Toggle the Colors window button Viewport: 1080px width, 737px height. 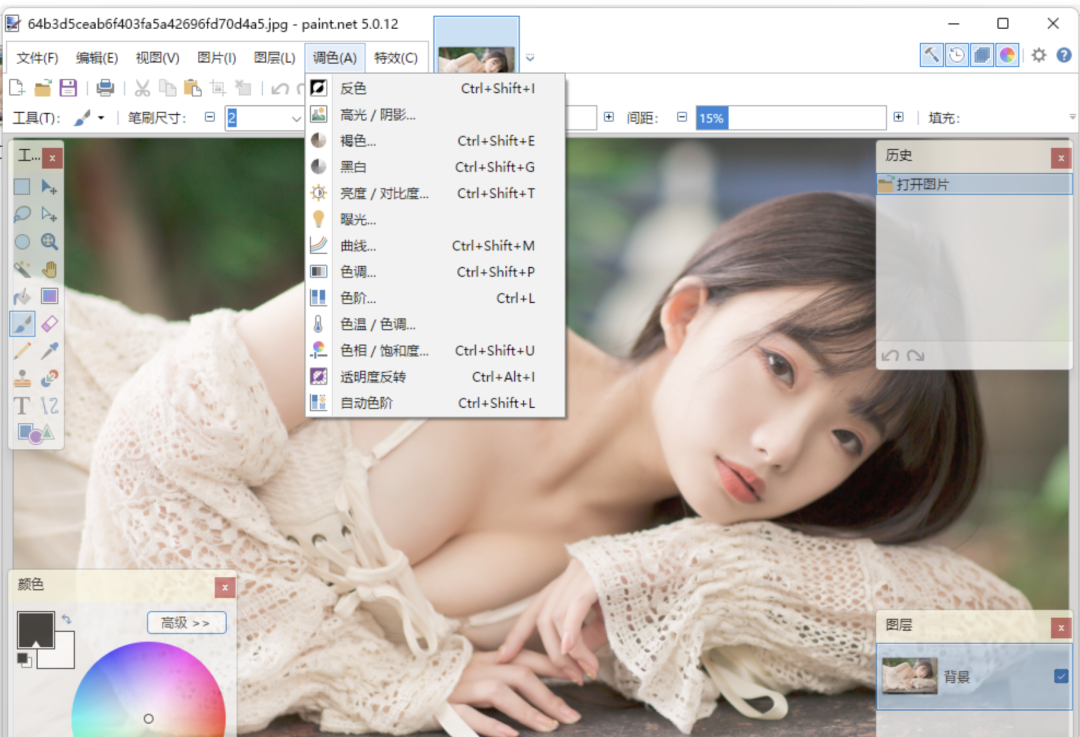(1007, 55)
